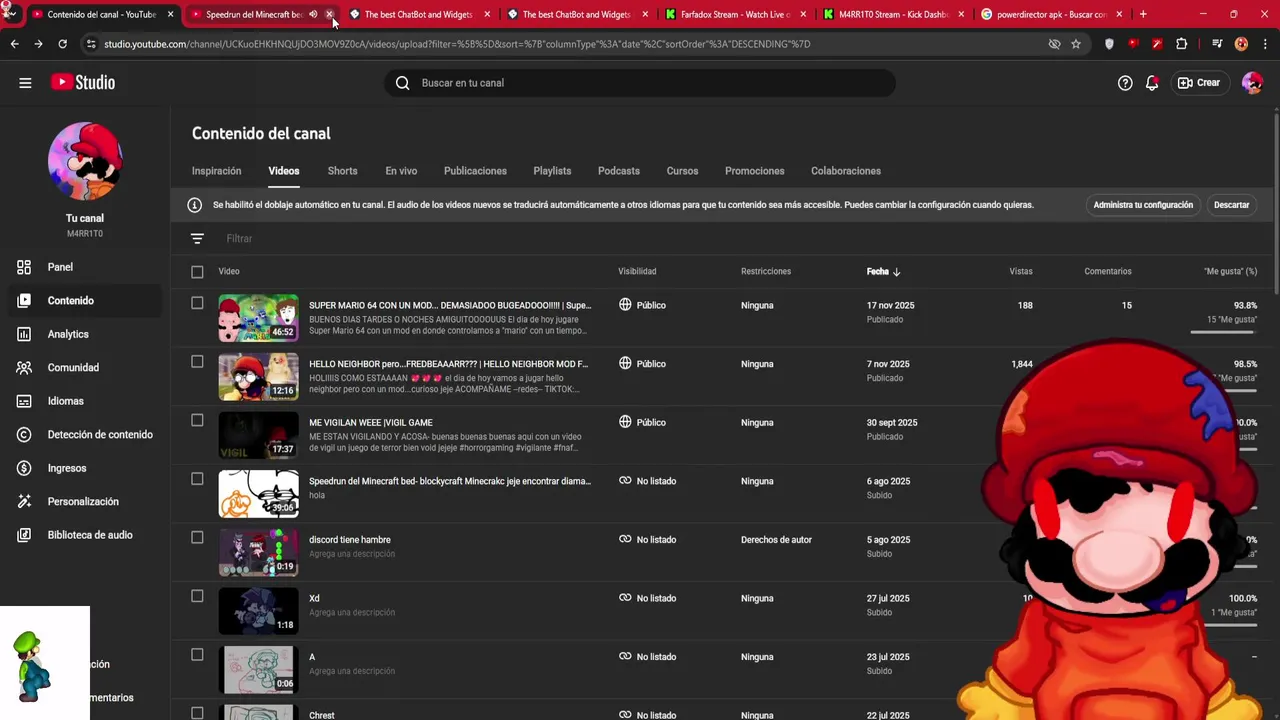The width and height of the screenshot is (1280, 720).
Task: Switch to the Inspiración tab
Action: [216, 171]
